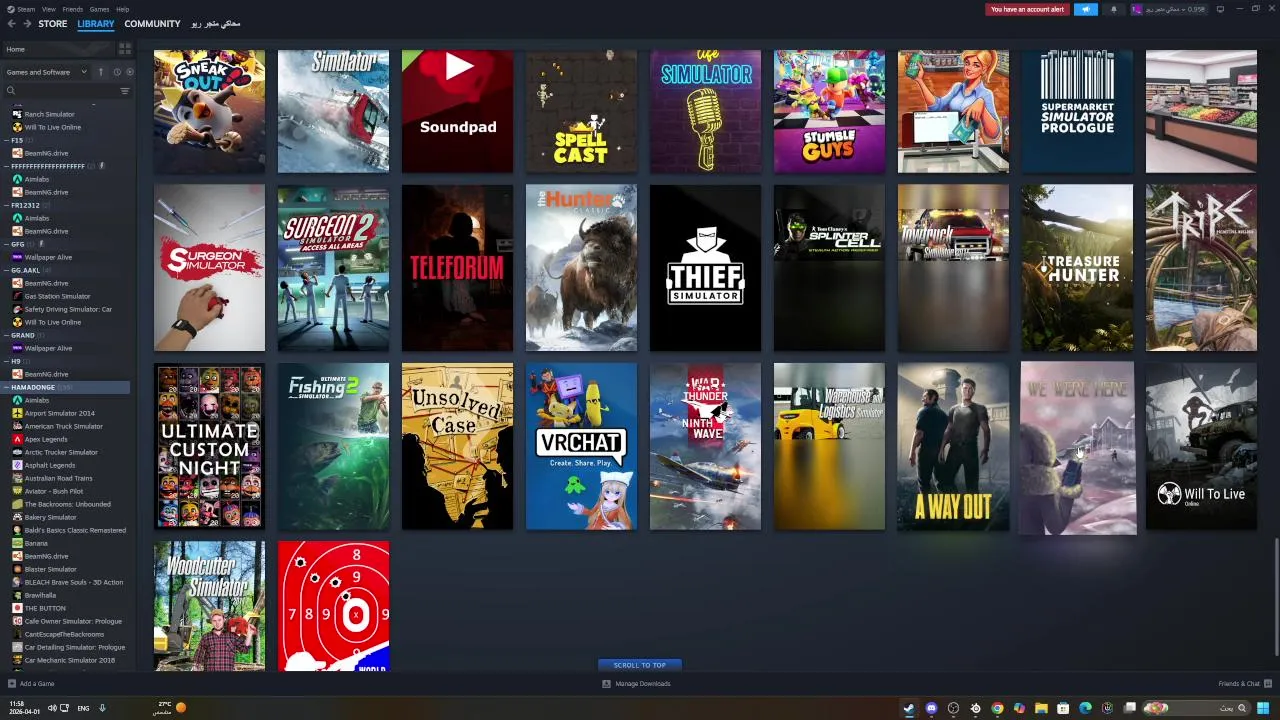Select Bakery Simulator in sidebar

(50, 517)
